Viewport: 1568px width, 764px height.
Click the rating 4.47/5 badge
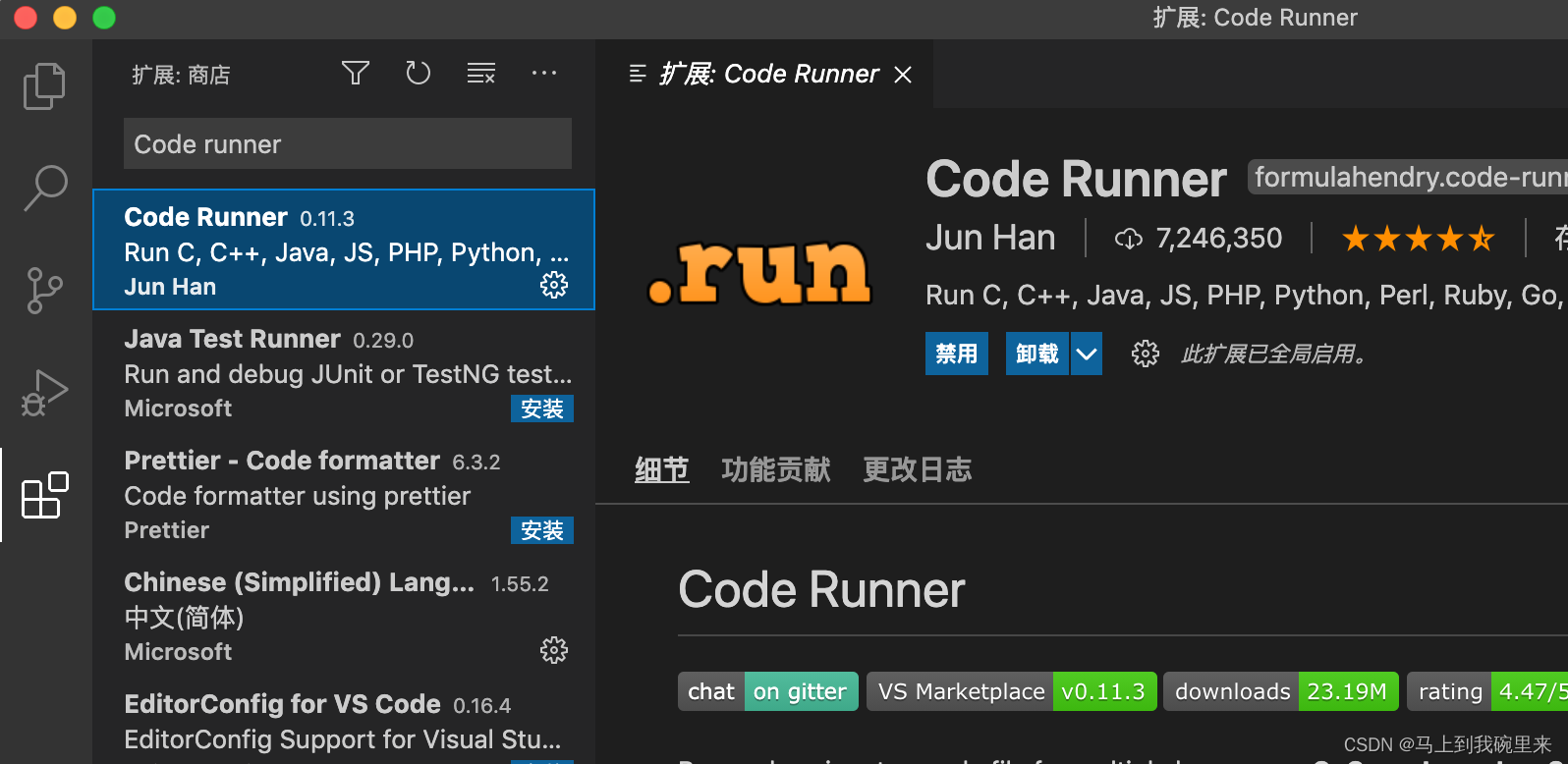[1487, 691]
